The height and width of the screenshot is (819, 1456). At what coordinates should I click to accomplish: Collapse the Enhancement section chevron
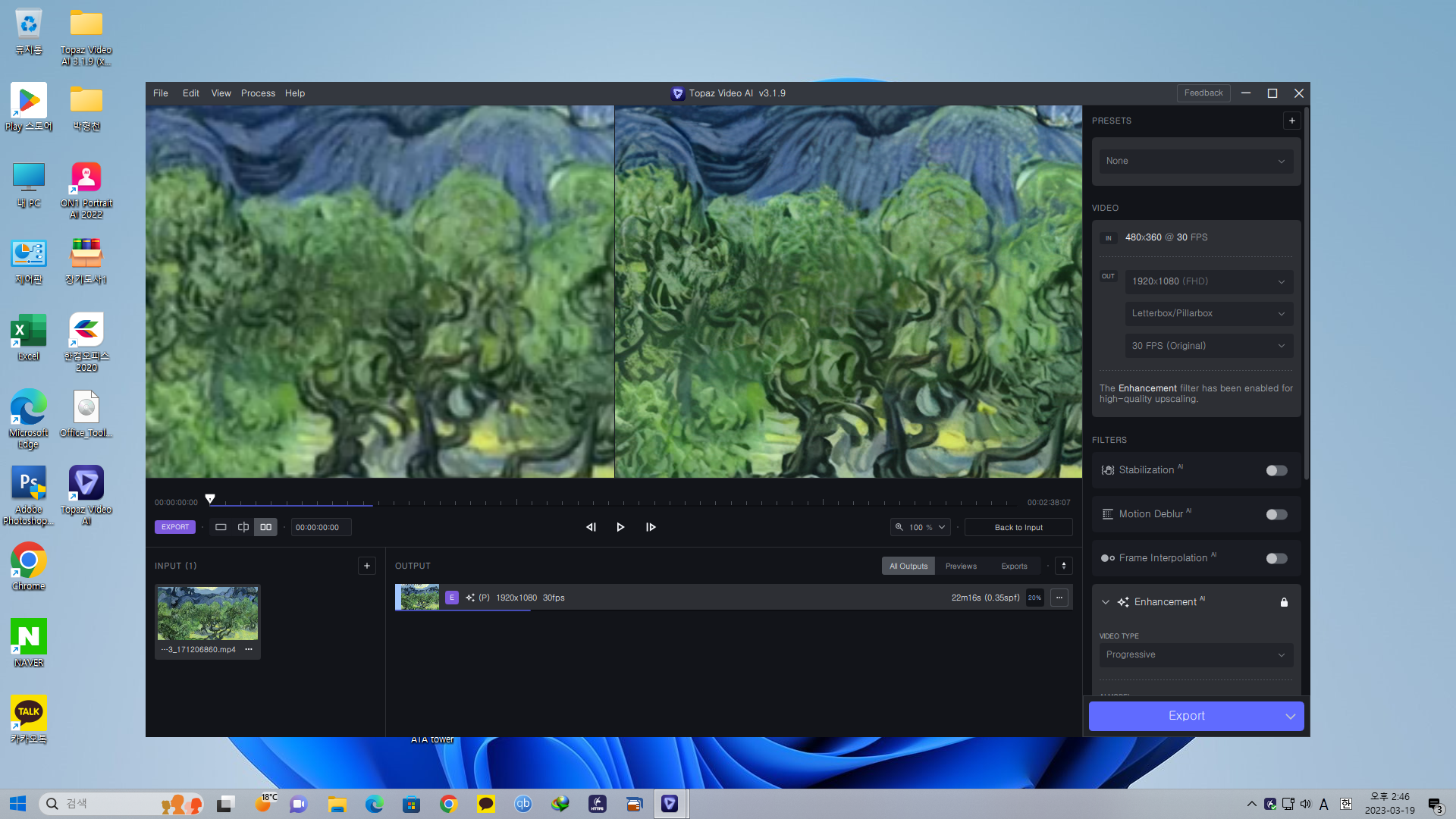(1105, 602)
